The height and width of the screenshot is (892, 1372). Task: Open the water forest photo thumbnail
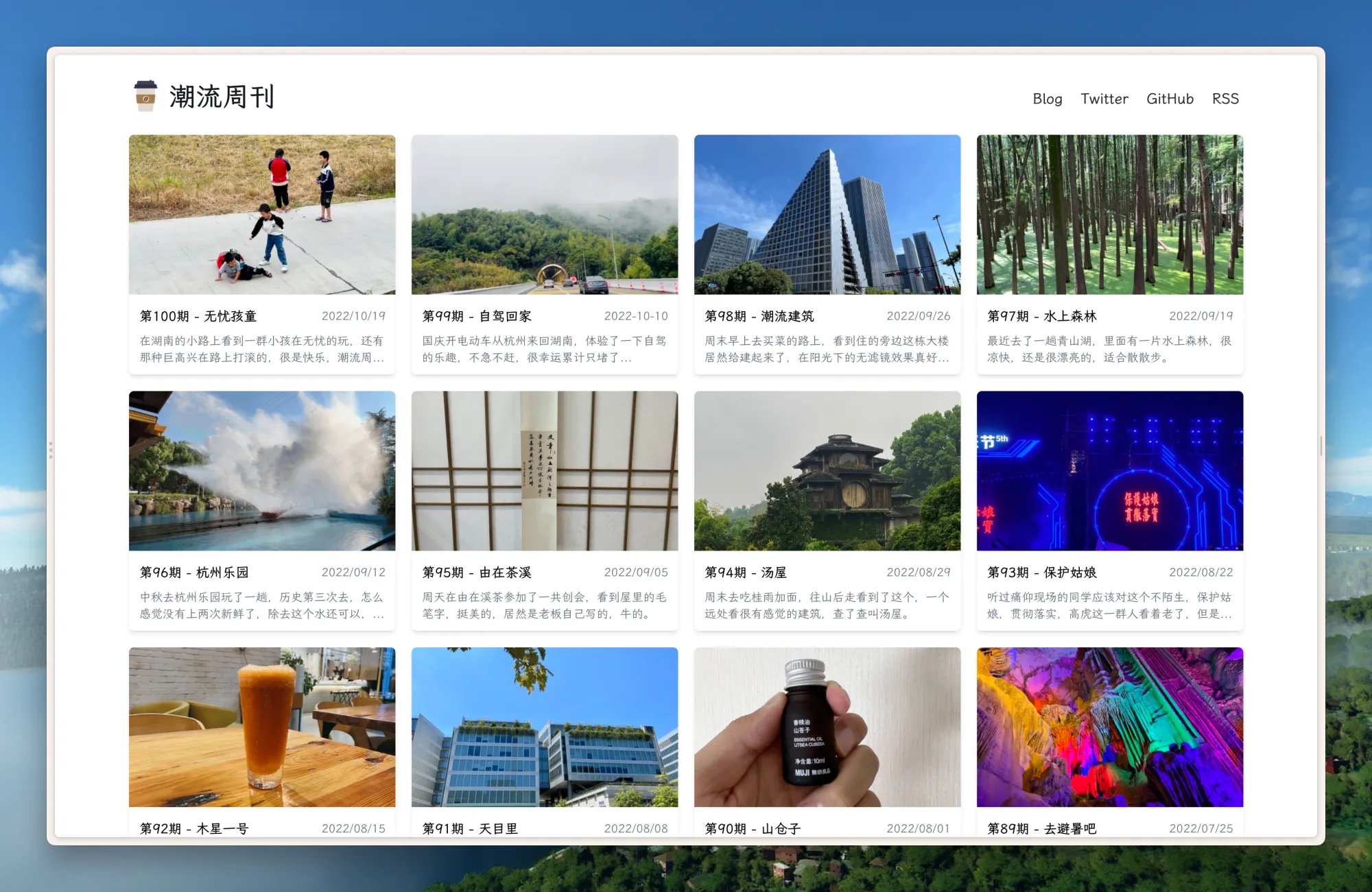1110,215
